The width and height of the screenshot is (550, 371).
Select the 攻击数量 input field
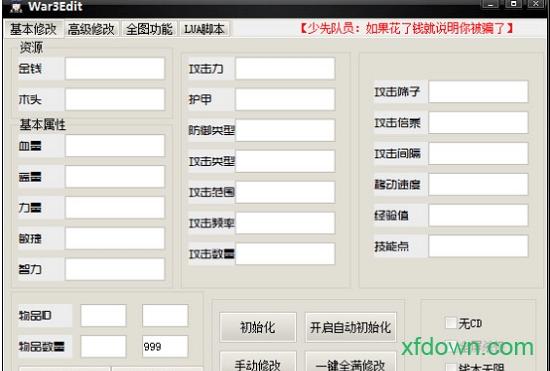[285, 254]
